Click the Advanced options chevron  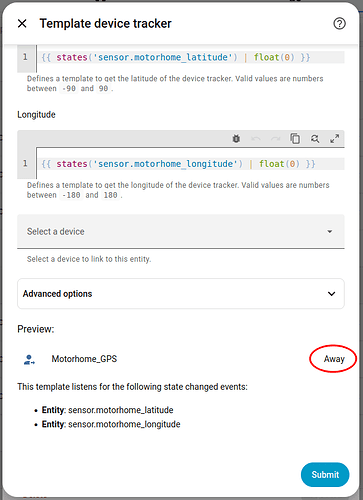[x=331, y=294]
